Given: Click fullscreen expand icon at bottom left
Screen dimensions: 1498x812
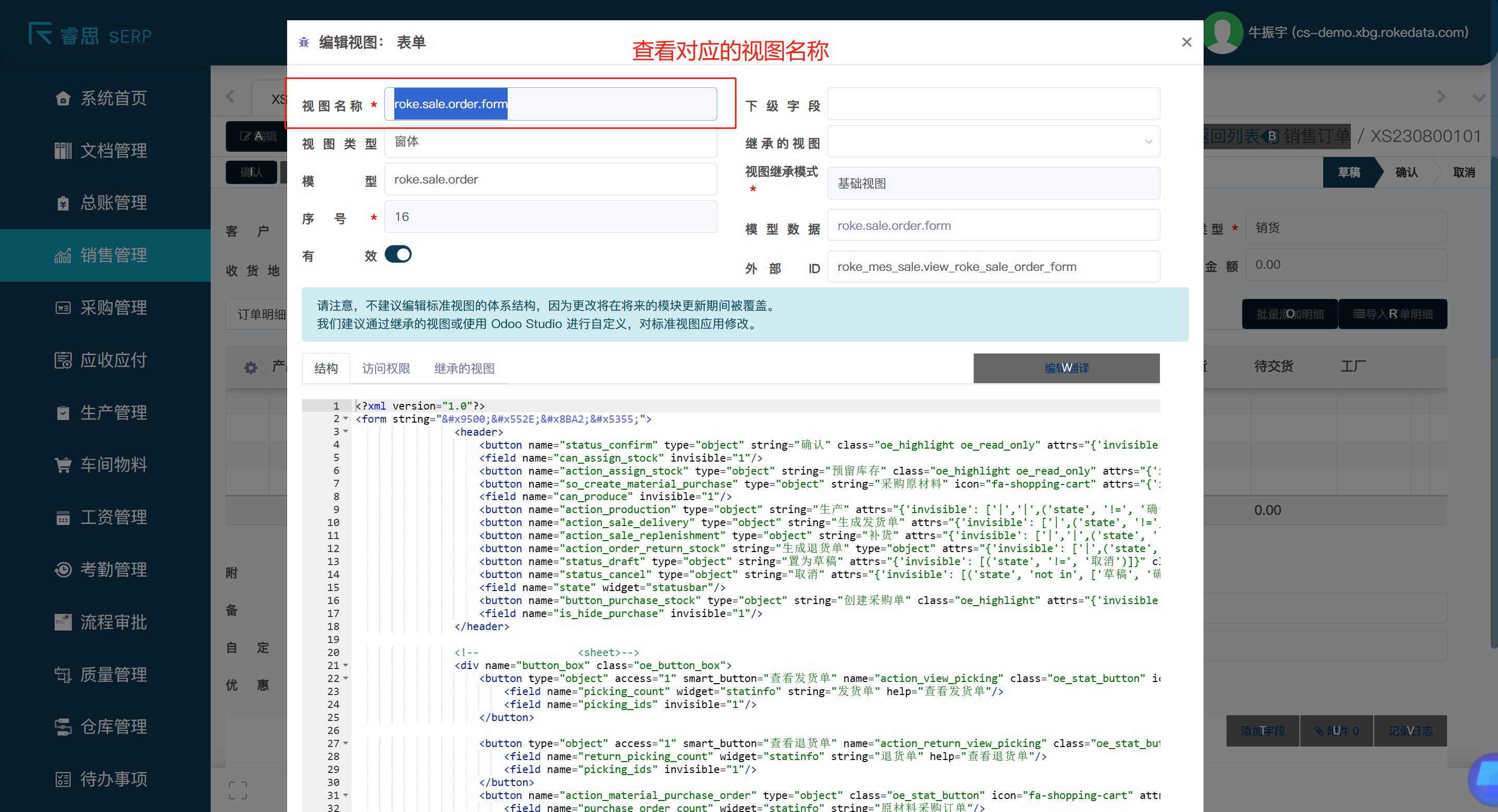Looking at the screenshot, I should tap(237, 790).
